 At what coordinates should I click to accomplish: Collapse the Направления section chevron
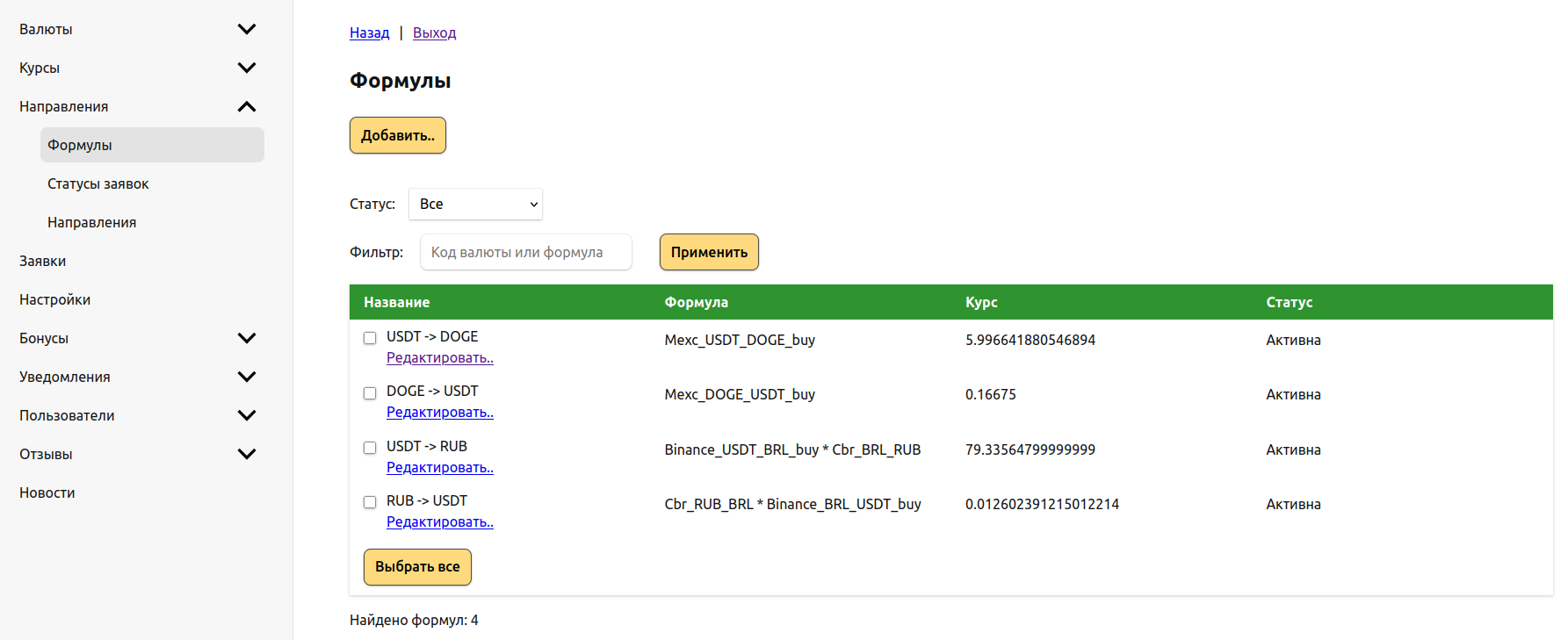point(247,106)
